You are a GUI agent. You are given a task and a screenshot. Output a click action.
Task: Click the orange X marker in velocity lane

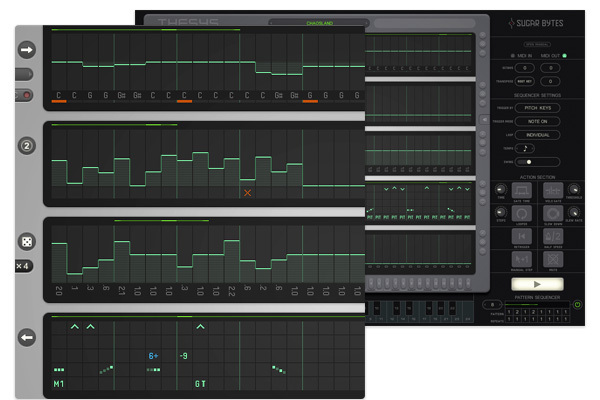point(248,193)
